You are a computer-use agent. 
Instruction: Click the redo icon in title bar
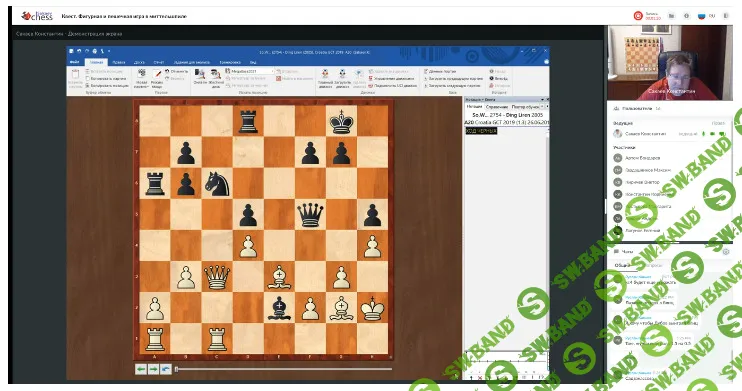click(87, 51)
